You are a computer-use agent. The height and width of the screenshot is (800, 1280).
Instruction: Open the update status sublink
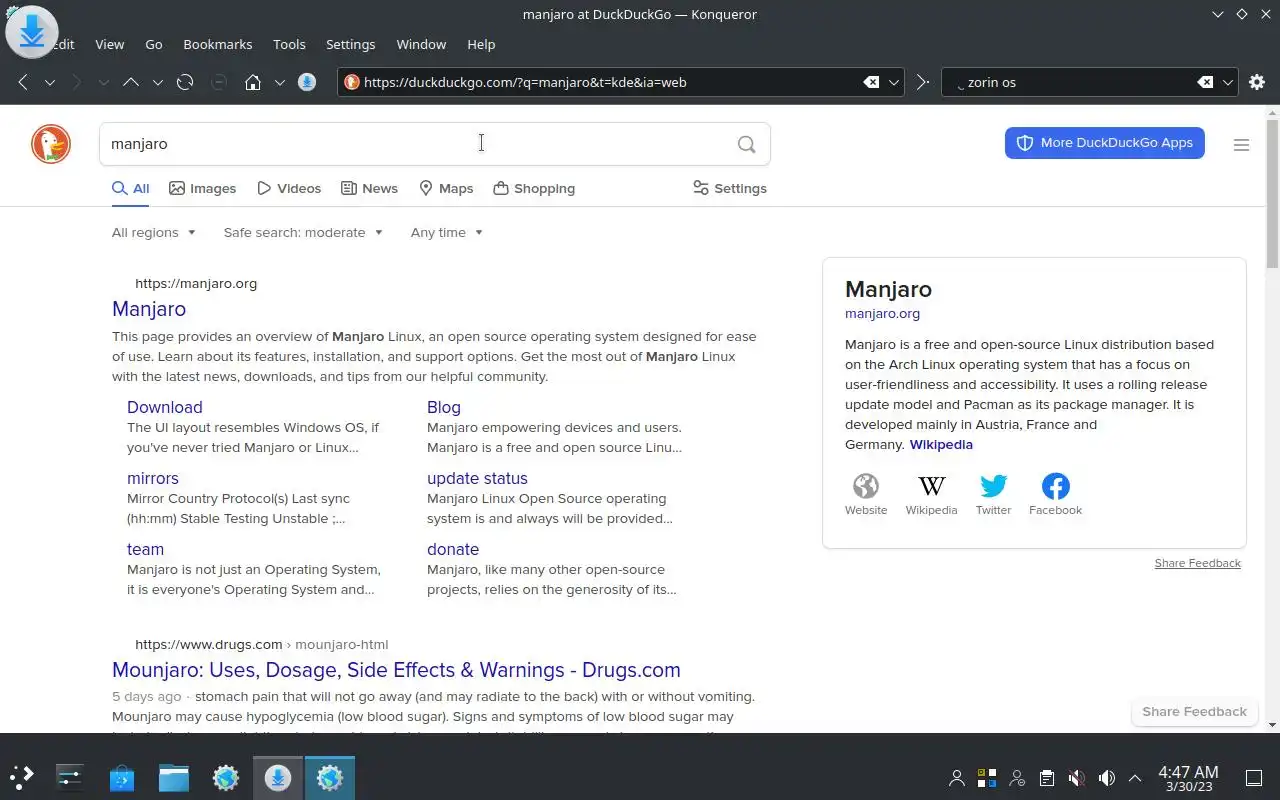click(477, 478)
